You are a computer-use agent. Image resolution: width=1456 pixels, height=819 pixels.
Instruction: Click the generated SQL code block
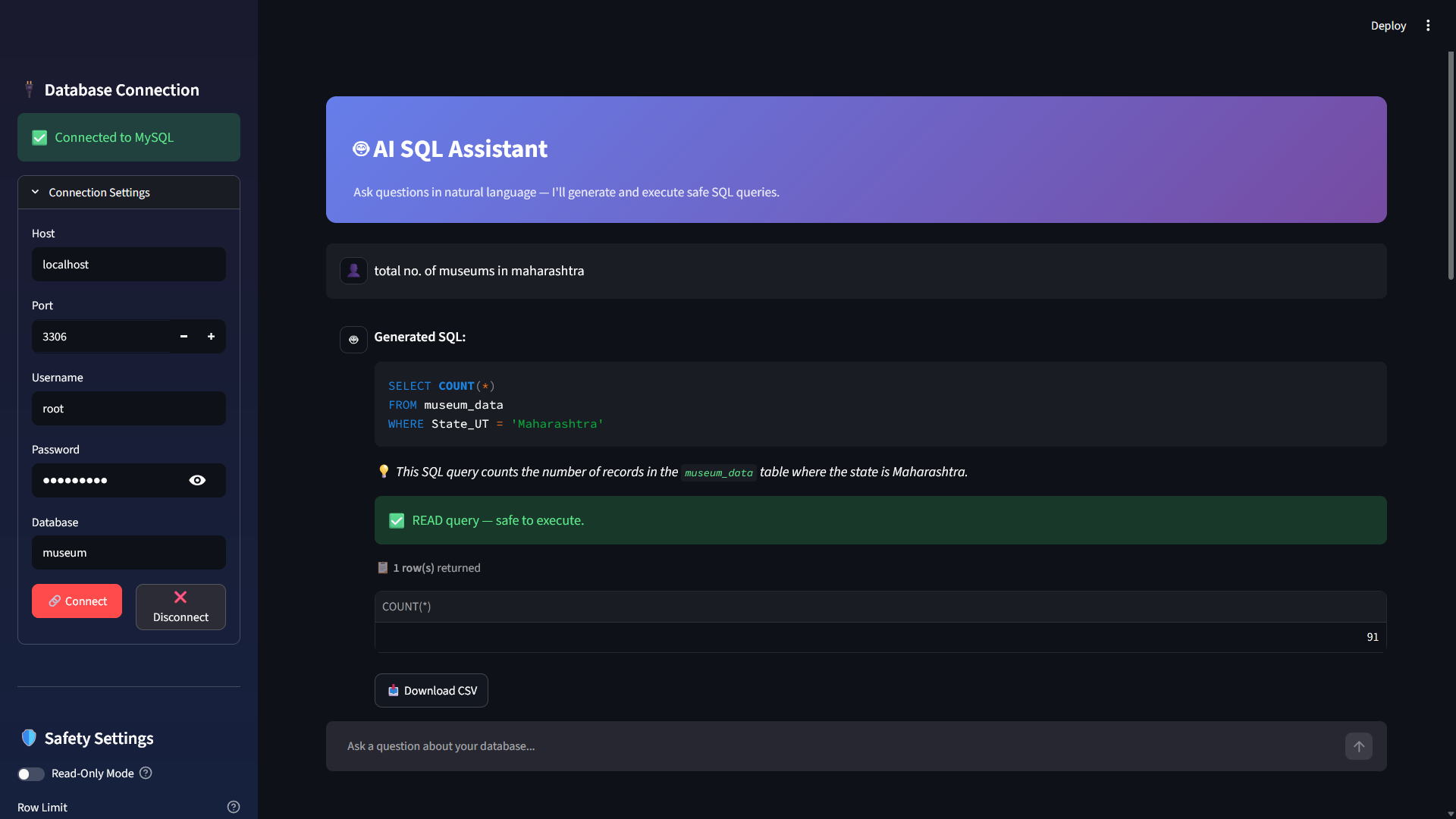pos(880,404)
